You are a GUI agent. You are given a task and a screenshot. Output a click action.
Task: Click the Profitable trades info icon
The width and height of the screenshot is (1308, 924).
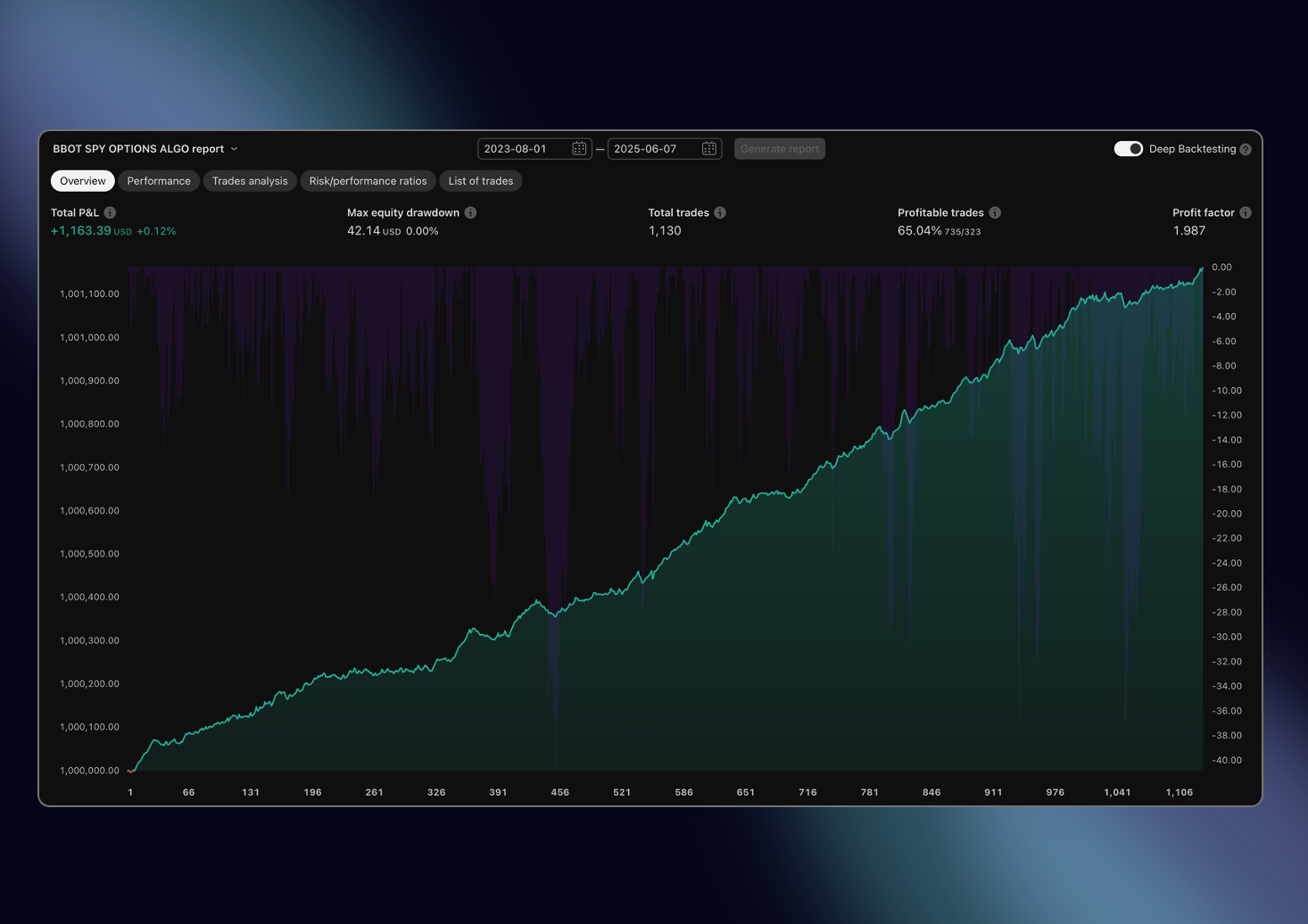[x=995, y=212]
